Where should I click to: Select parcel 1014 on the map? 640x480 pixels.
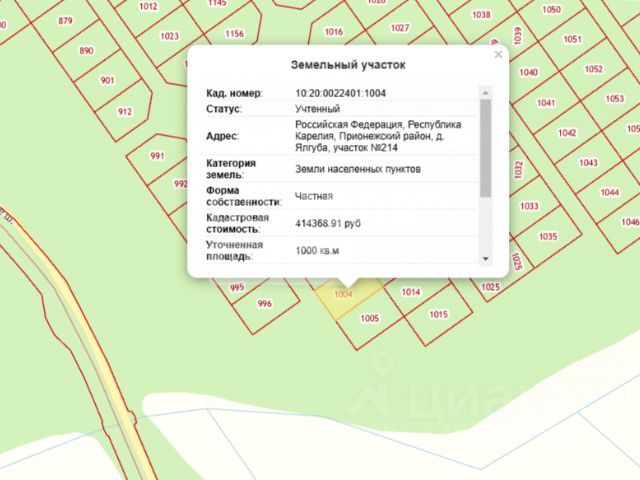[x=411, y=292]
